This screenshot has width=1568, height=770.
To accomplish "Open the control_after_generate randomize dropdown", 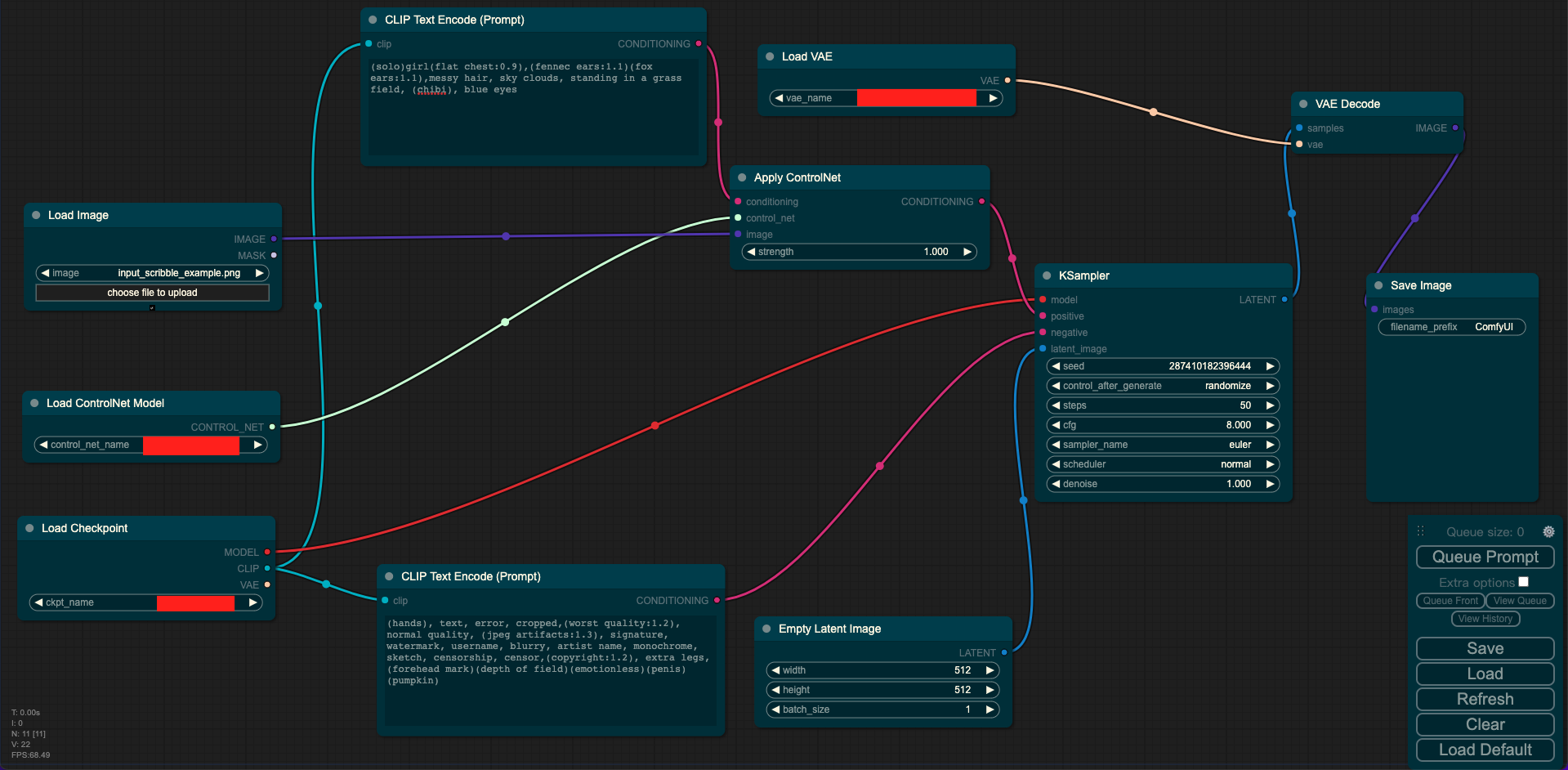I will pos(1163,386).
